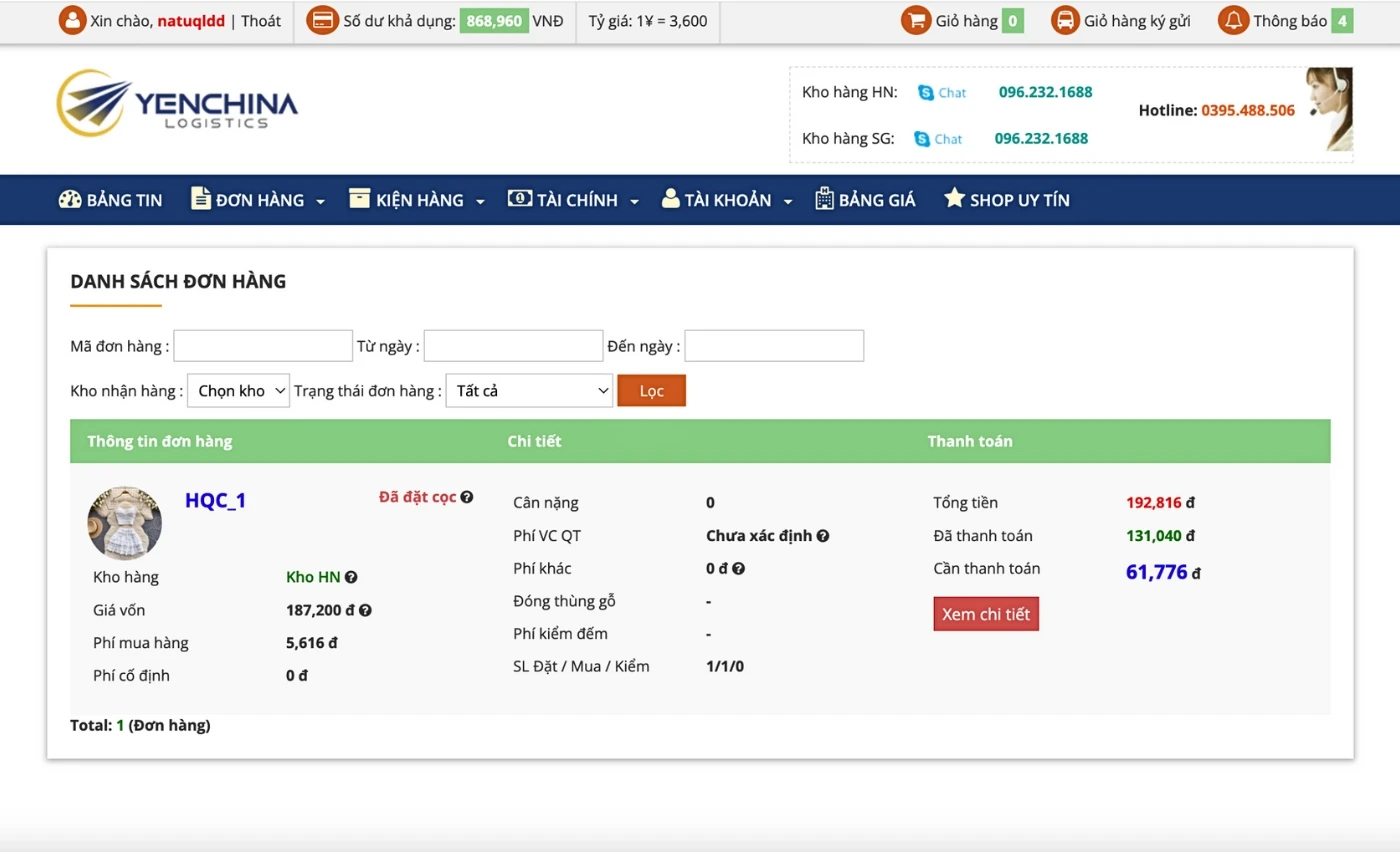The width and height of the screenshot is (1400, 852).
Task: Open the SHOP UY TÍN menu item
Action: point(1007,200)
